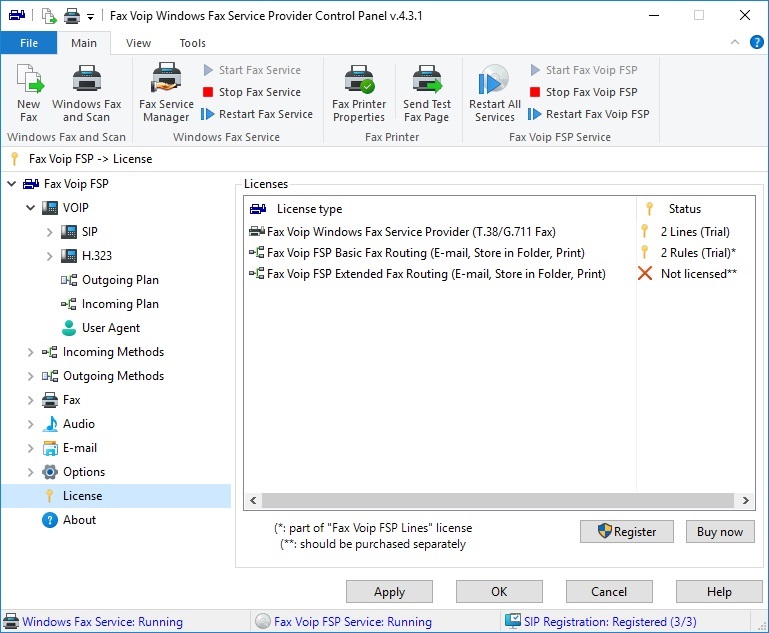
Task: Open Fax Printer Properties
Action: 359,93
